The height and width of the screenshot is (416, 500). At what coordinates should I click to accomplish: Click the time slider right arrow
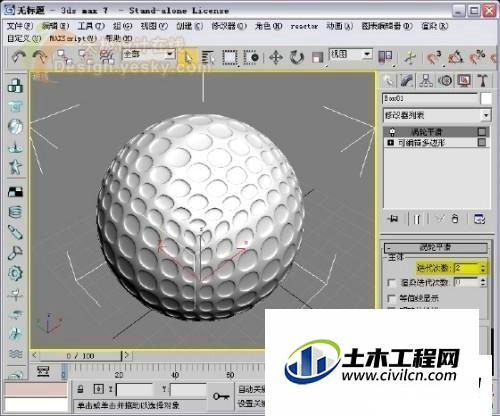(127, 356)
